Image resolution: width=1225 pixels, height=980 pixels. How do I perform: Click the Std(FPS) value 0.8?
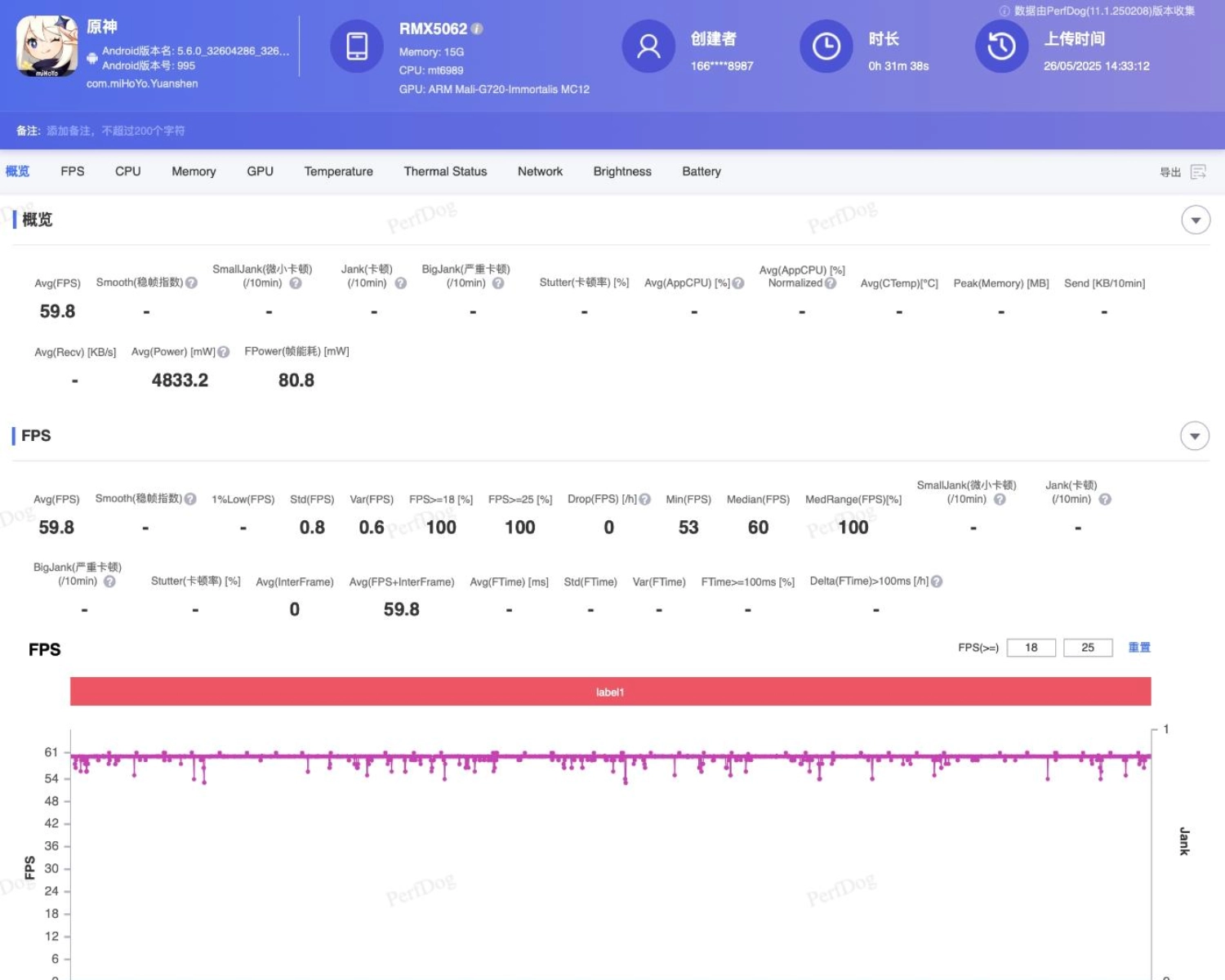pos(312,528)
